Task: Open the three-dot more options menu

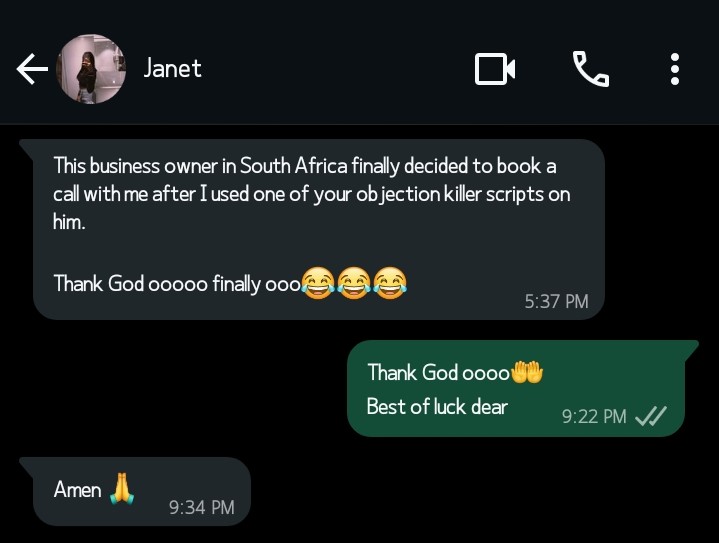Action: click(x=675, y=69)
